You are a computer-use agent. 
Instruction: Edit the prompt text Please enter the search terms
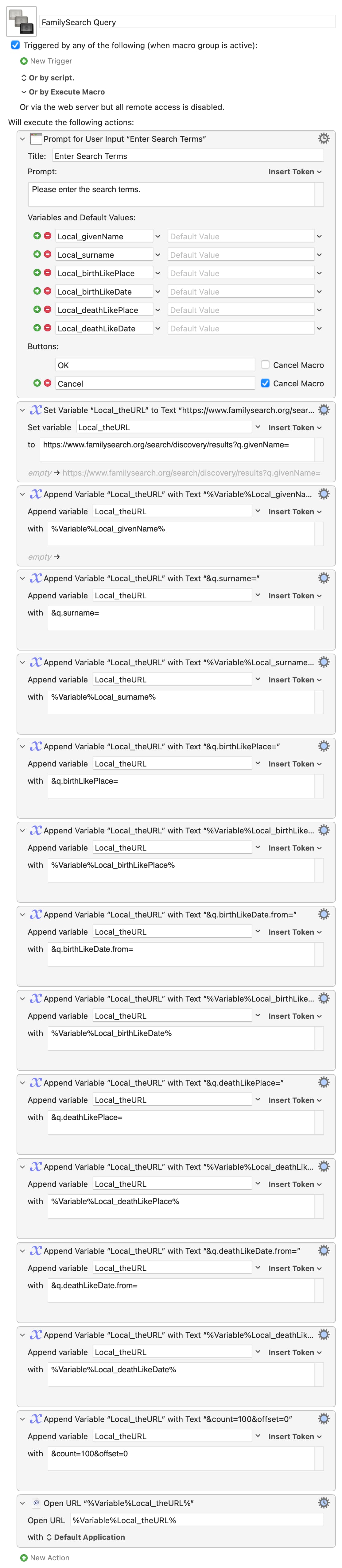172,195
